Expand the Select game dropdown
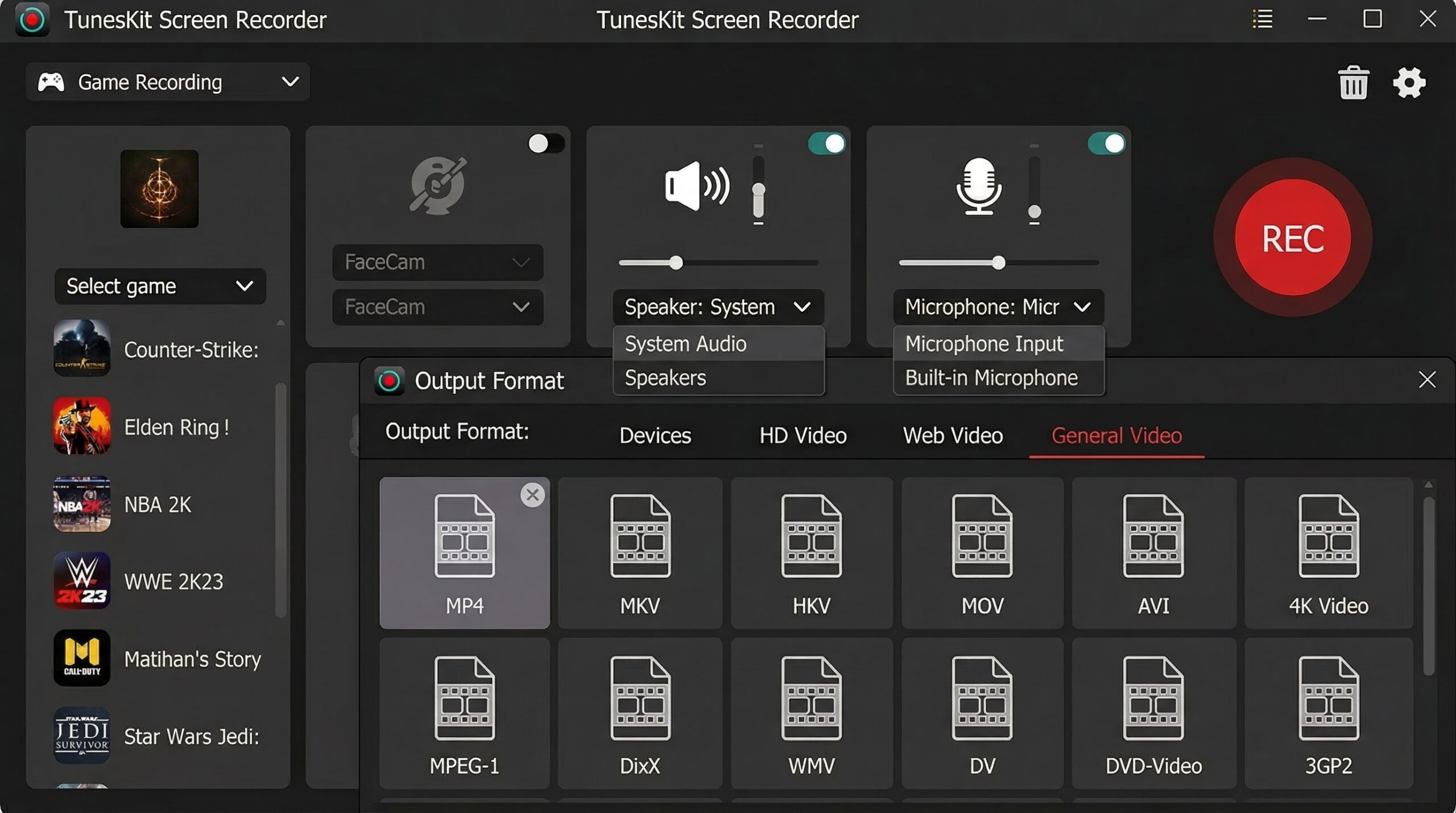1456x813 pixels. (159, 286)
